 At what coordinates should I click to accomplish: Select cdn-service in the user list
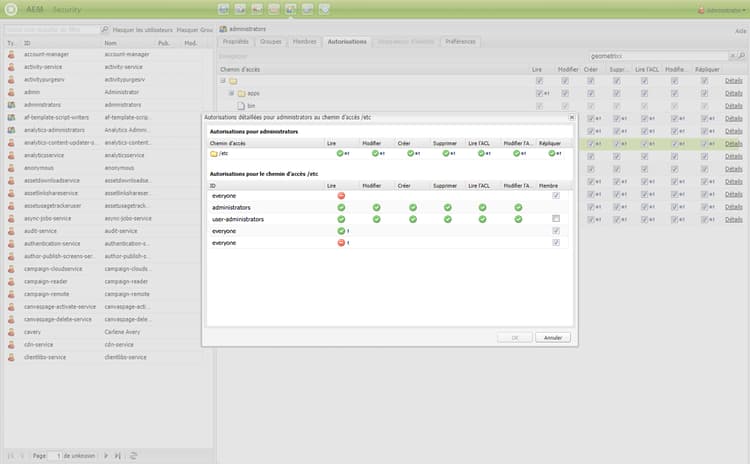(x=38, y=345)
